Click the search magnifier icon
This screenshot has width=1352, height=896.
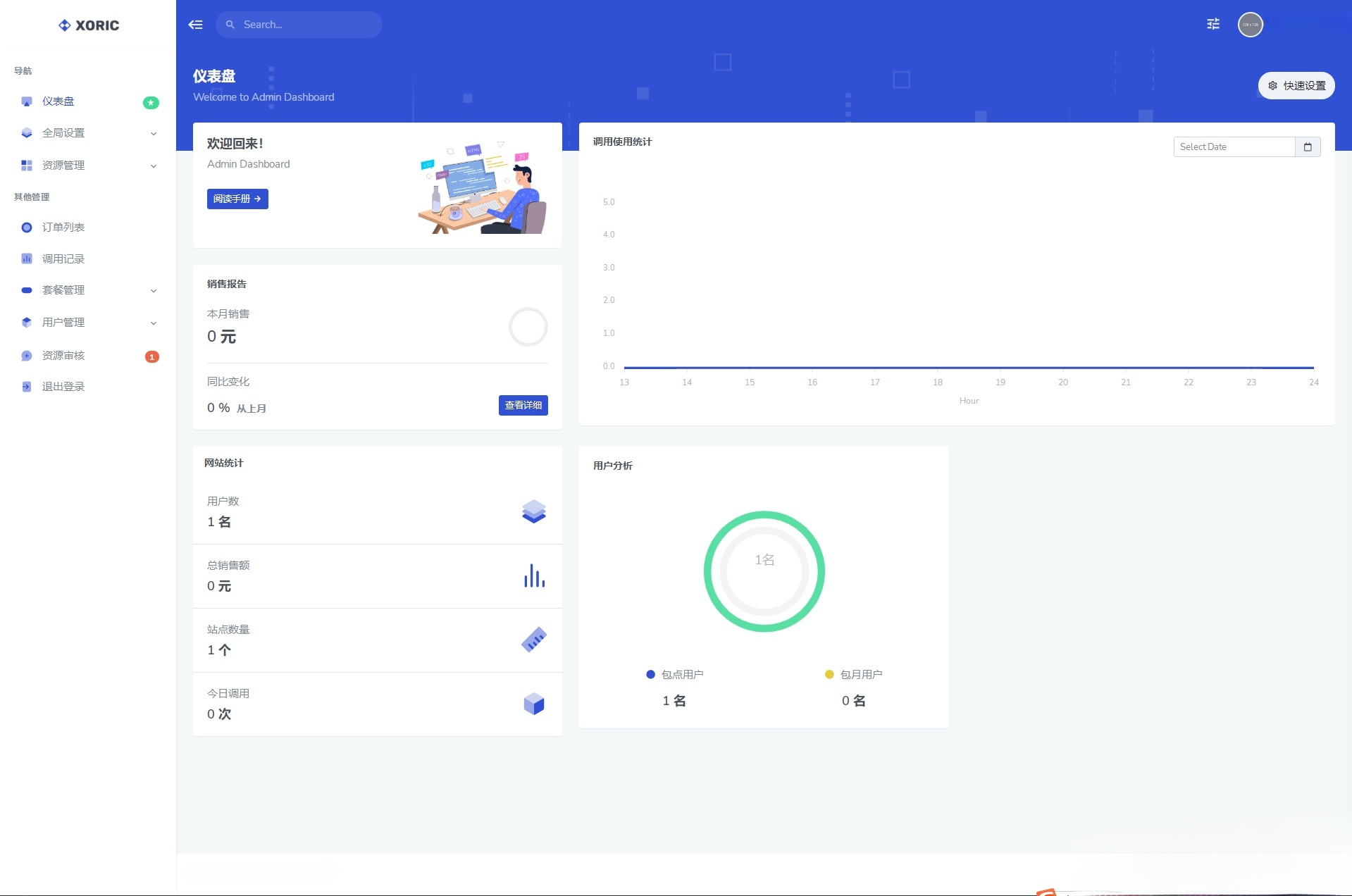(230, 24)
